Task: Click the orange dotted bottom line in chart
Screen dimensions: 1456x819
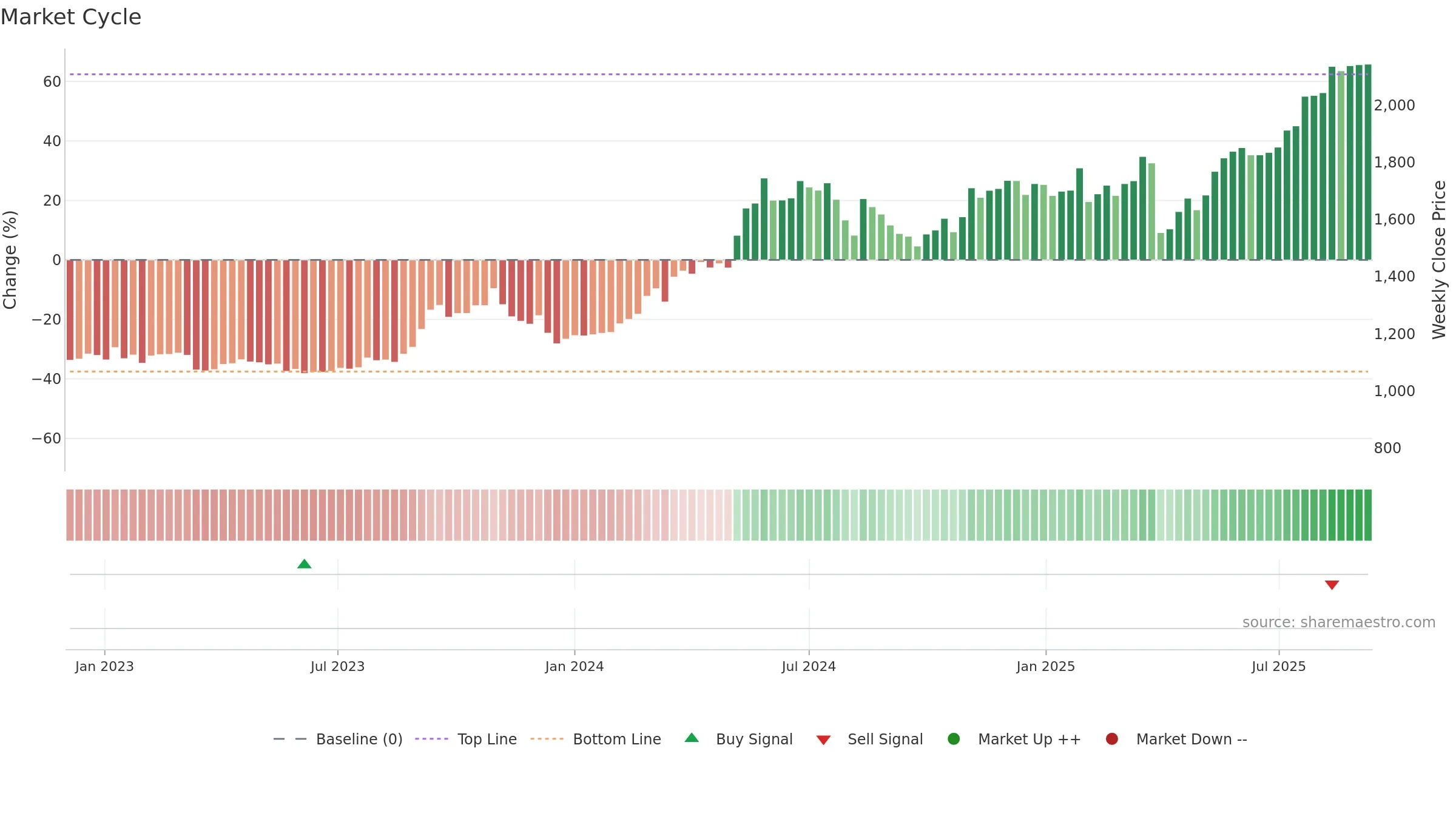Action: pos(719,371)
